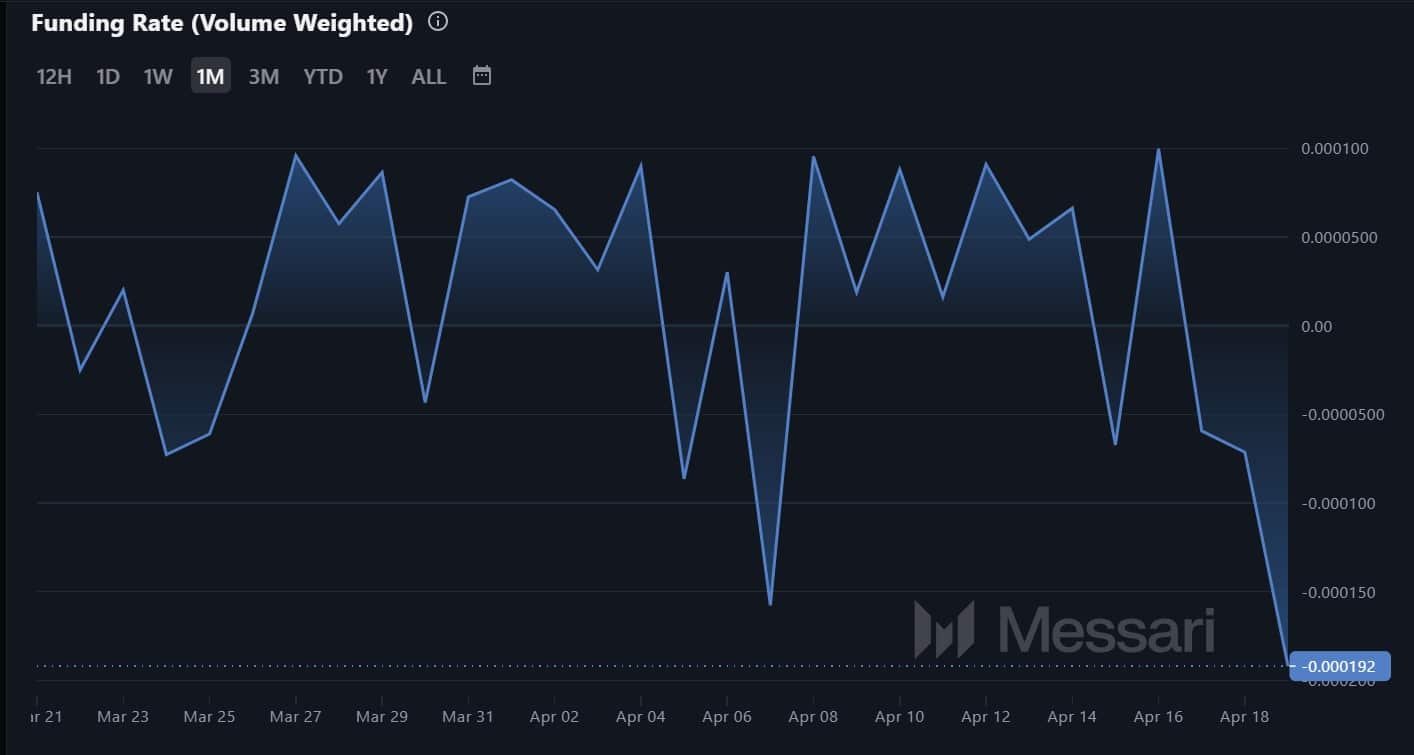Viewport: 1414px width, 755px height.
Task: Show ALL historical data
Action: pos(429,76)
